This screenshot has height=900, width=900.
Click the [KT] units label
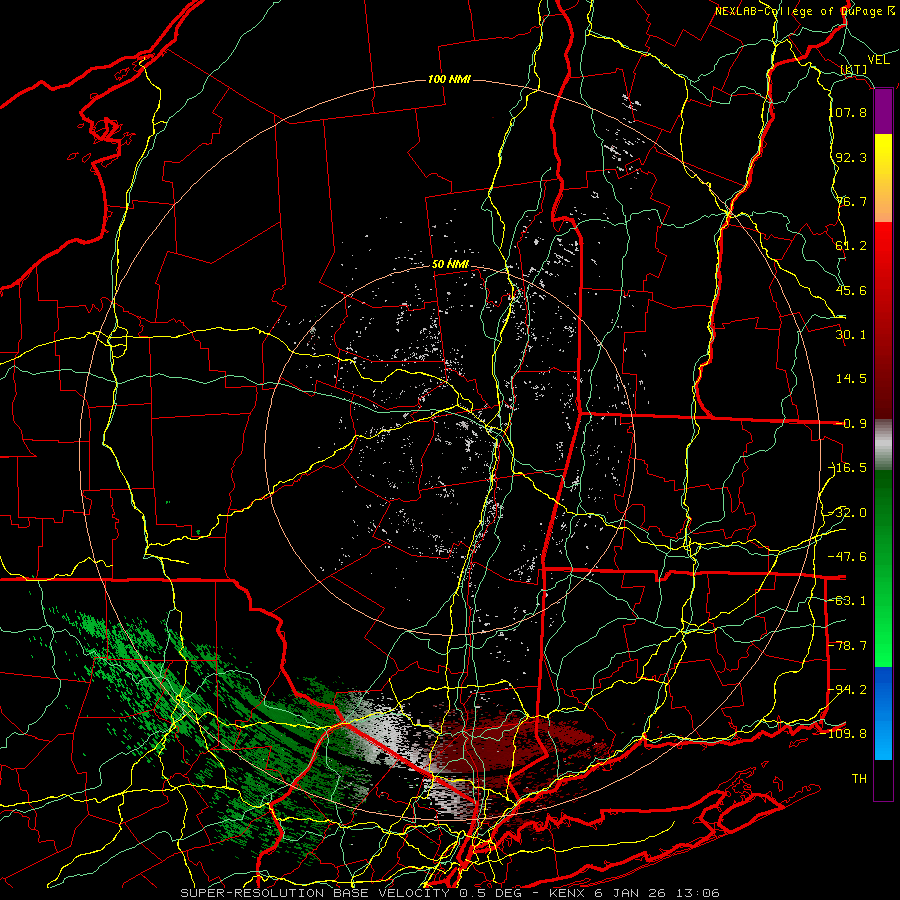pyautogui.click(x=854, y=69)
